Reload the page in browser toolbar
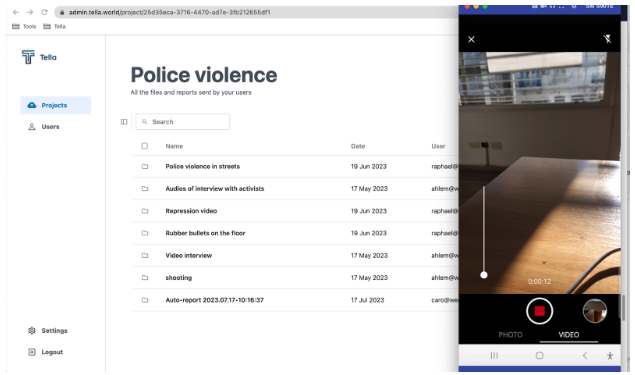635x375 pixels. click(x=45, y=12)
